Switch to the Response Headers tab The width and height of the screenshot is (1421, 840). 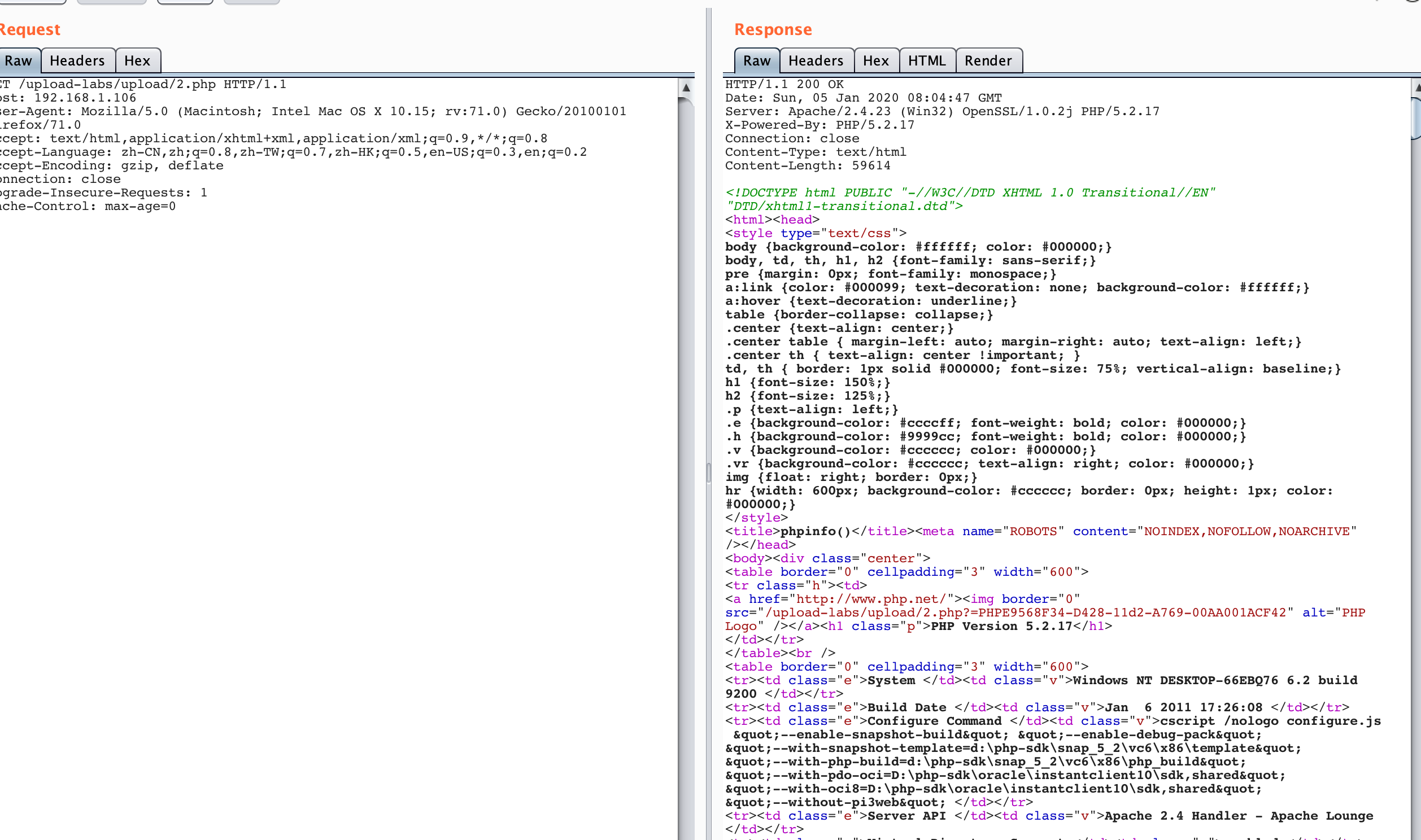click(816, 60)
